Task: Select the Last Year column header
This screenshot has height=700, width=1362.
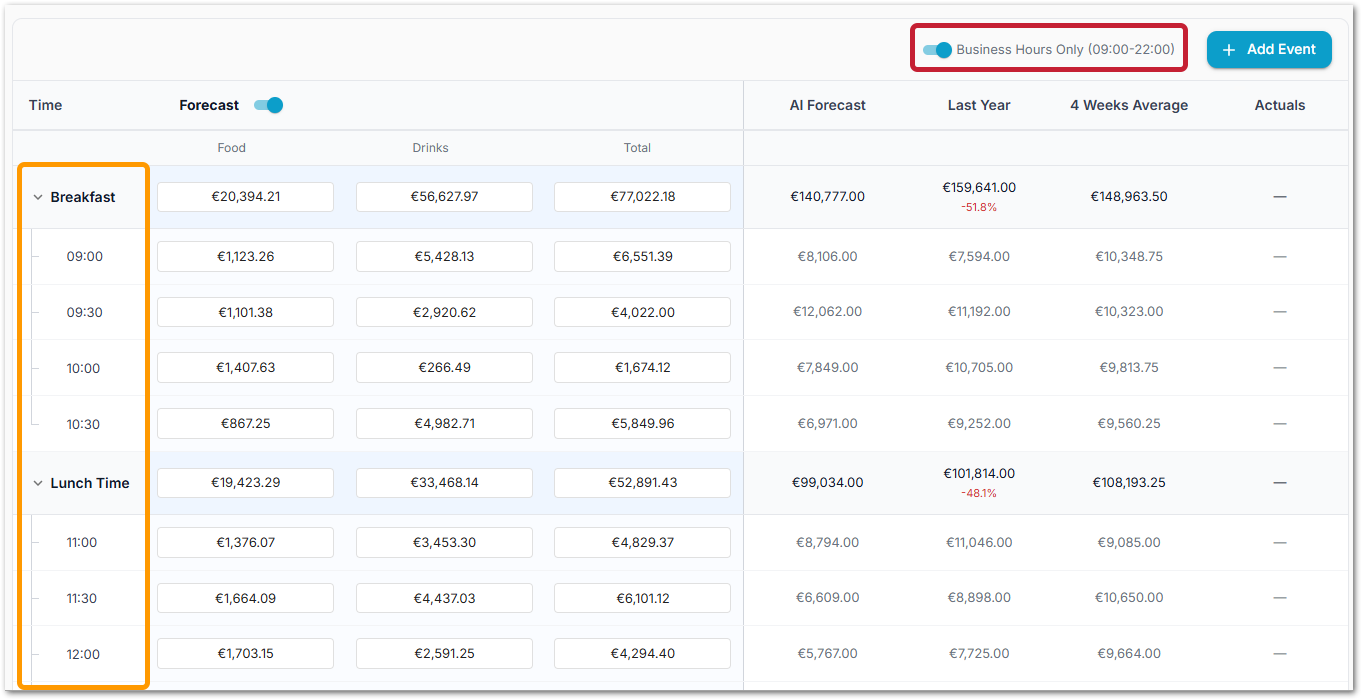Action: [x=978, y=105]
